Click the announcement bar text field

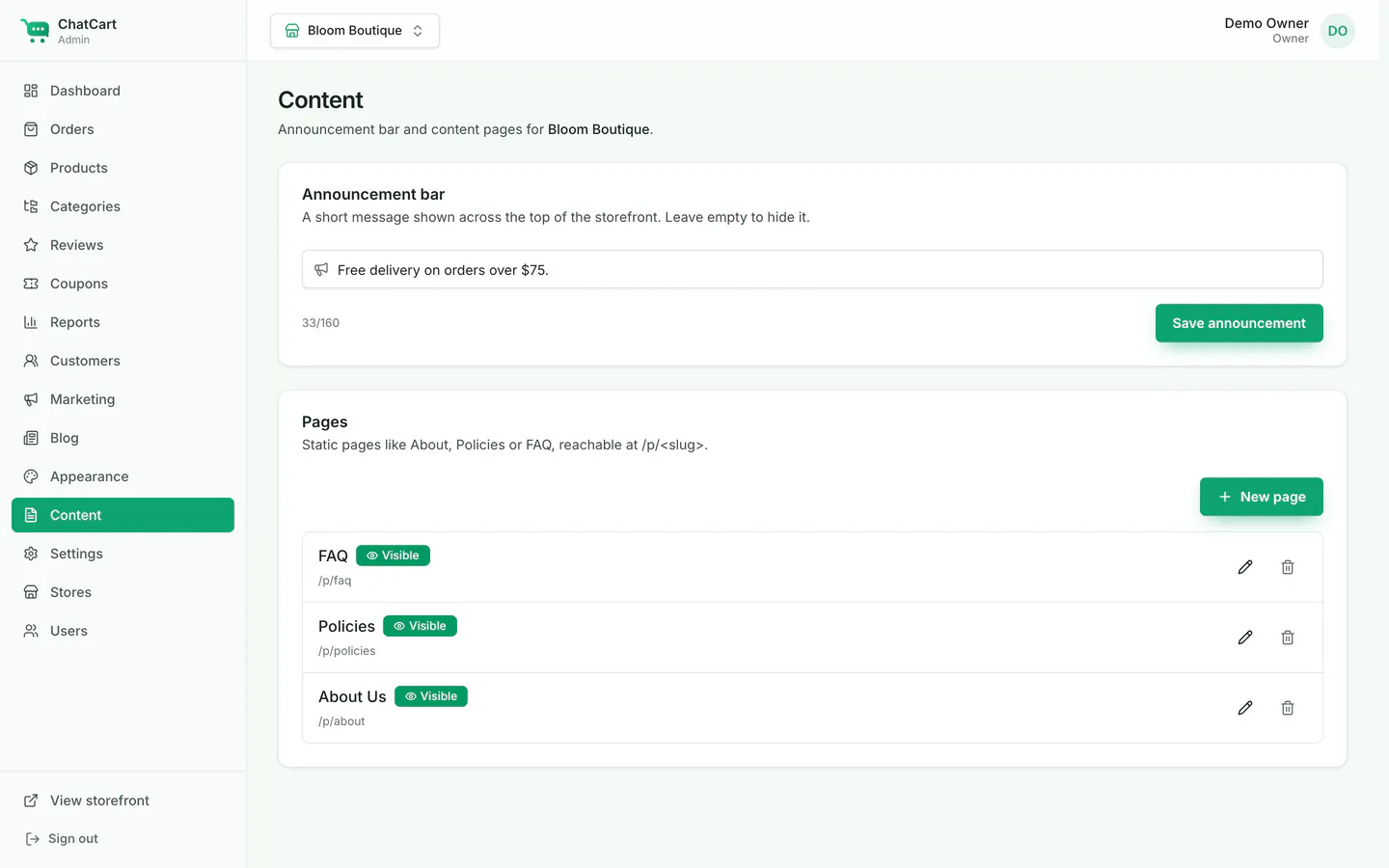[x=812, y=269]
